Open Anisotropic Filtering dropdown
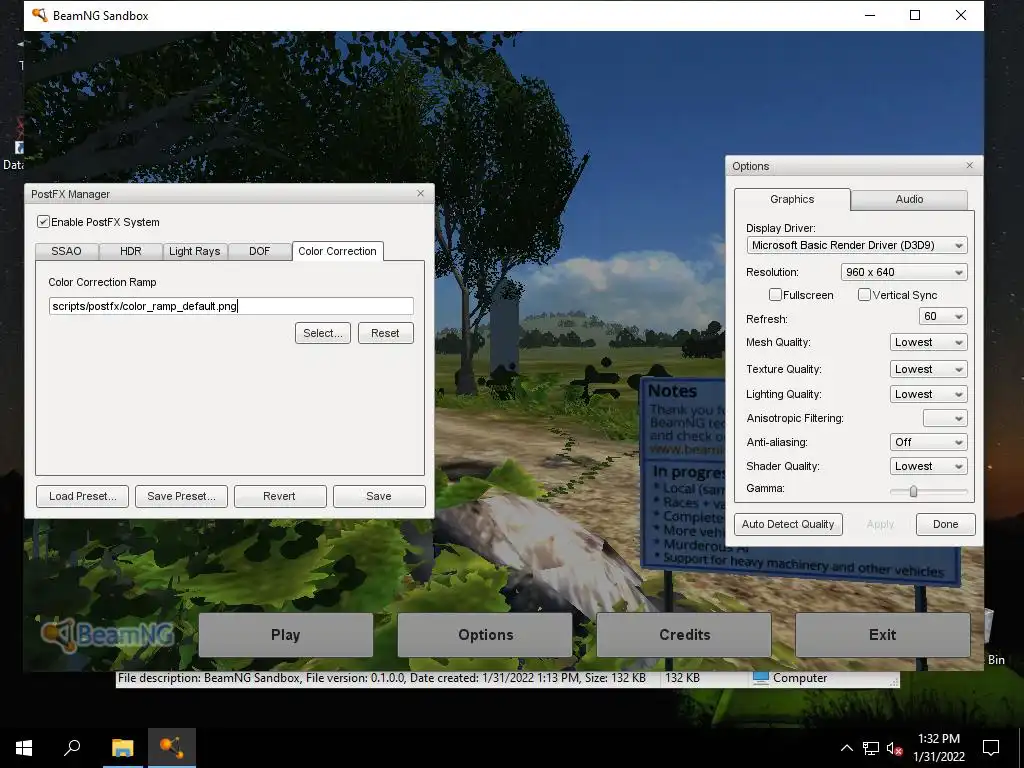This screenshot has height=768, width=1024. [945, 418]
